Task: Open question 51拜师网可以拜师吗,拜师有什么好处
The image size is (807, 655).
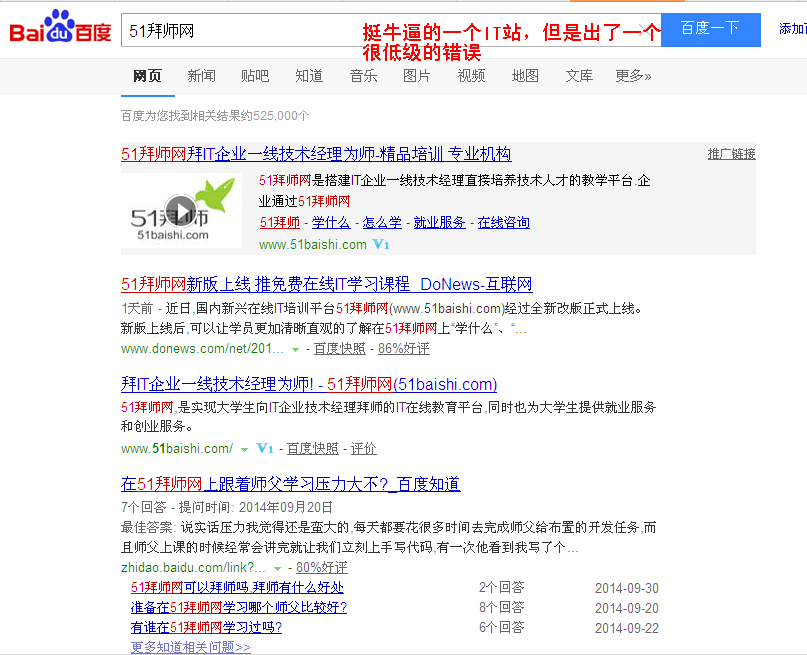Action: [237, 587]
